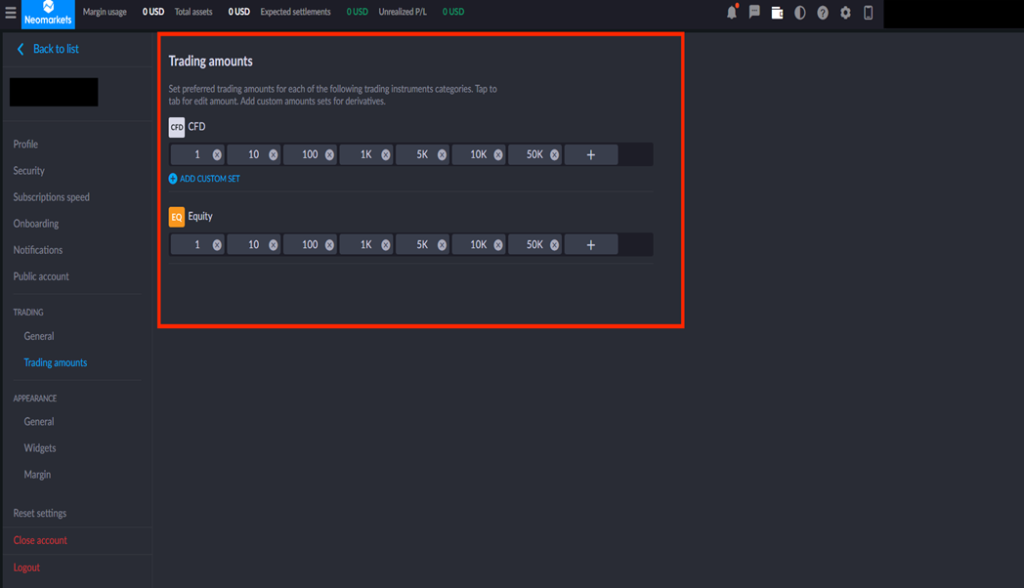This screenshot has width=1024, height=588.
Task: Open the notifications bell icon
Action: click(731, 13)
